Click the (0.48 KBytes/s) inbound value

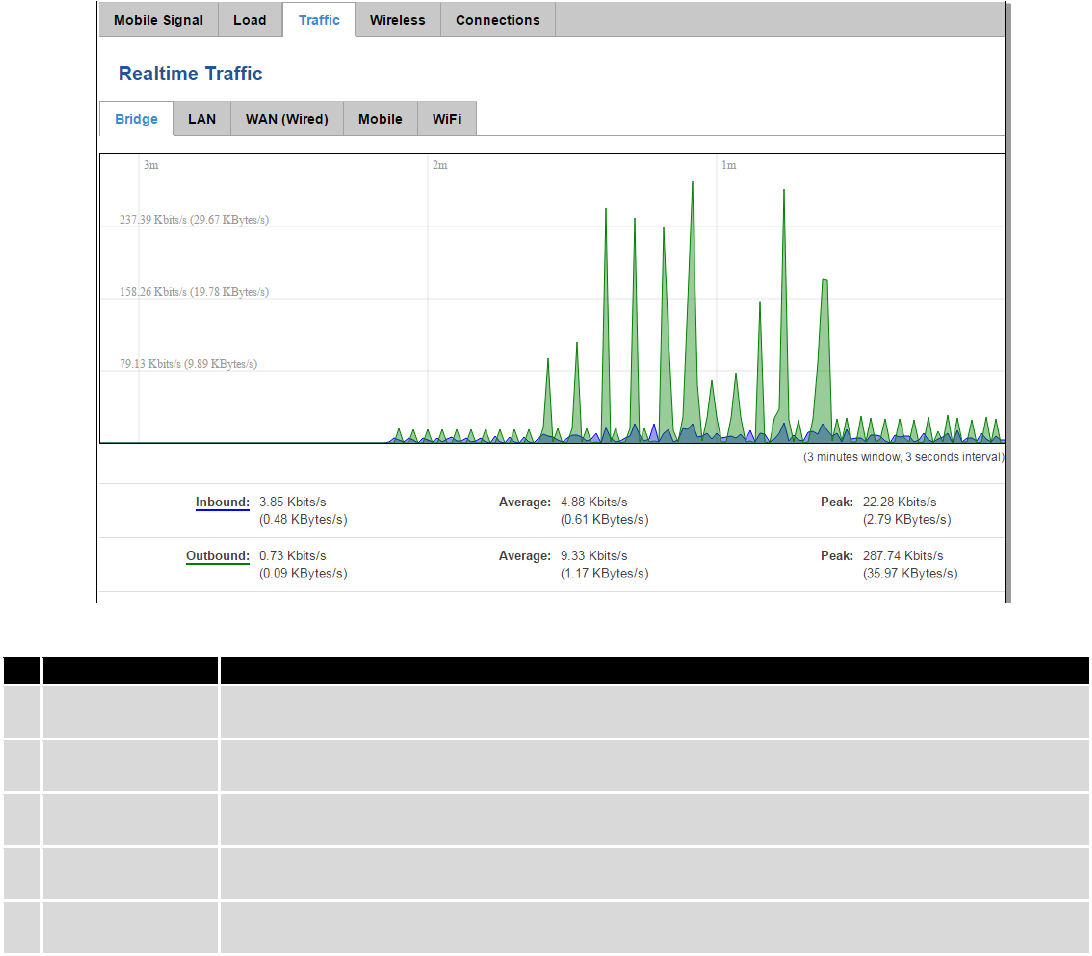point(303,519)
